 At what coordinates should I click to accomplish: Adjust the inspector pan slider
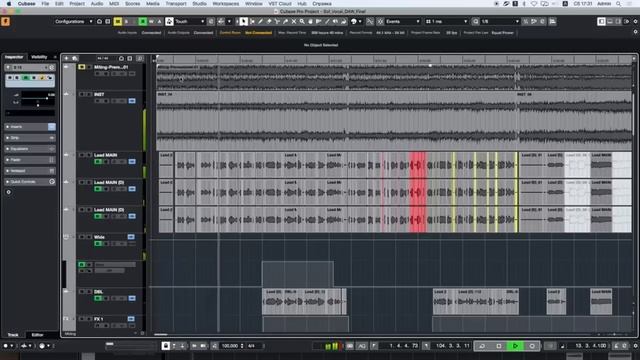pyautogui.click(x=38, y=105)
